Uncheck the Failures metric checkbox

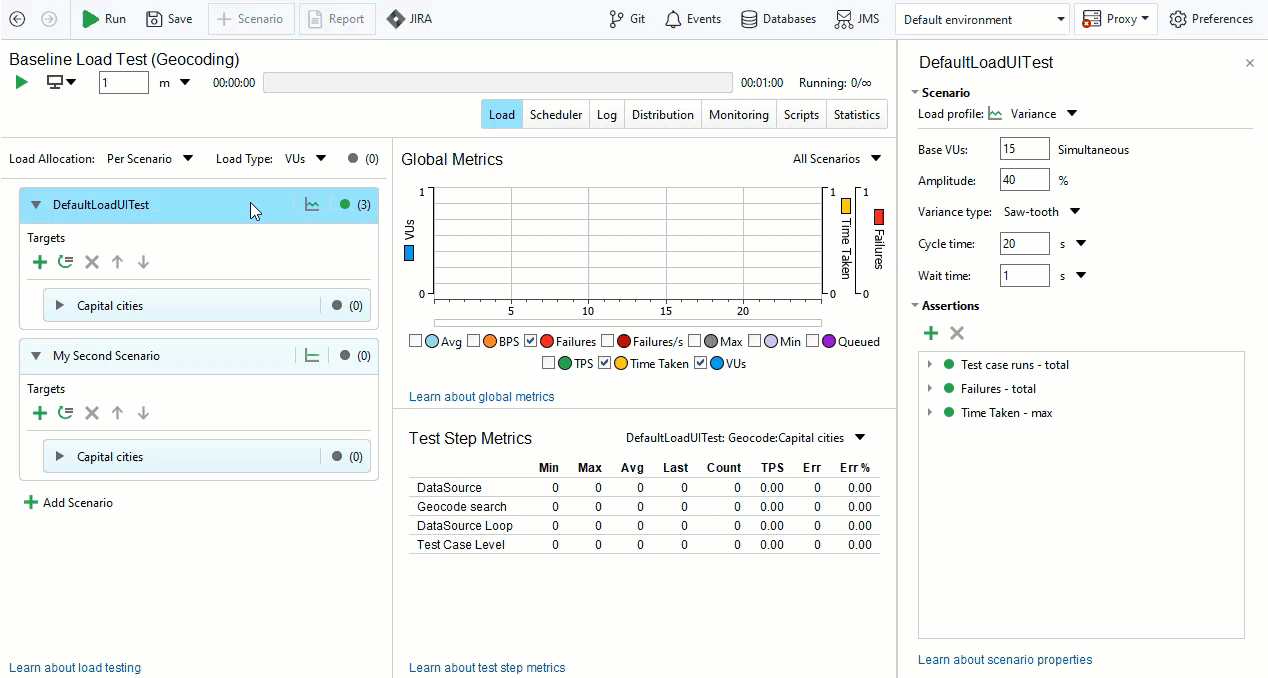pos(531,342)
